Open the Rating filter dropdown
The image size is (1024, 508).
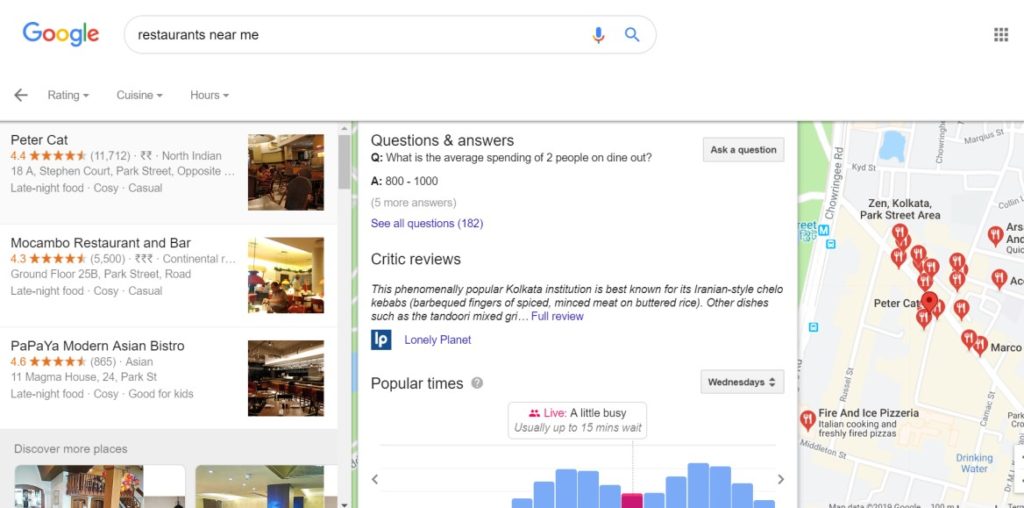coord(68,95)
